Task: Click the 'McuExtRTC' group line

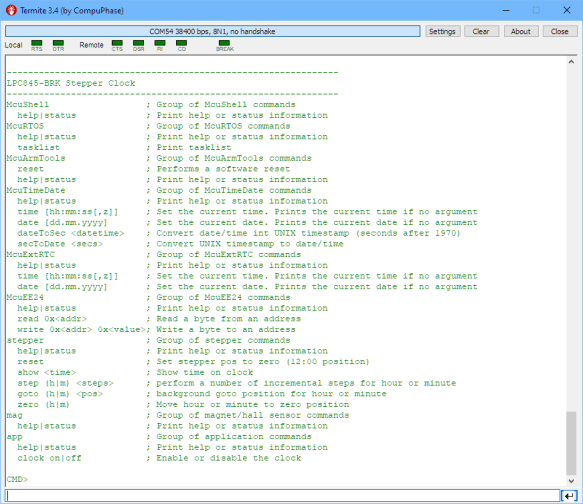Action: (30, 255)
